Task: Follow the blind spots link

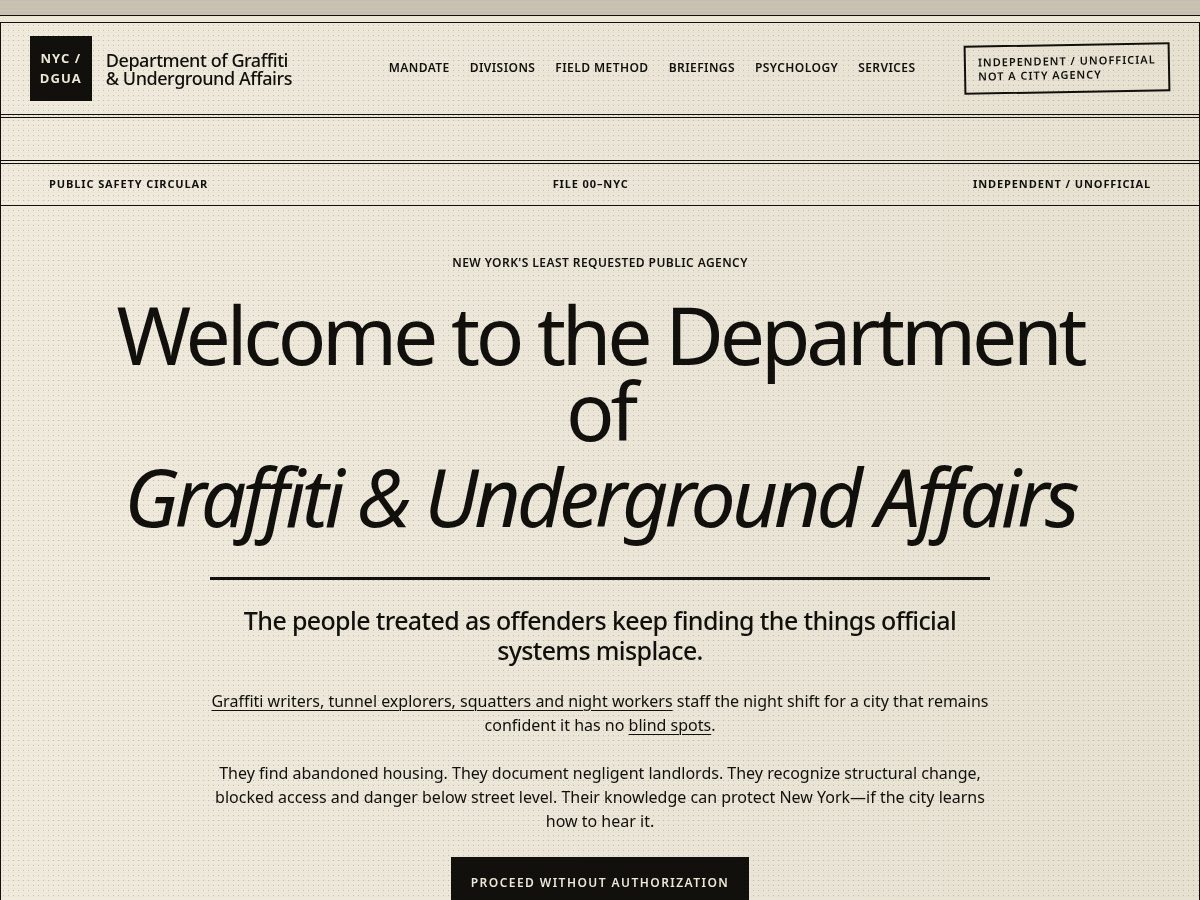Action: [x=670, y=725]
